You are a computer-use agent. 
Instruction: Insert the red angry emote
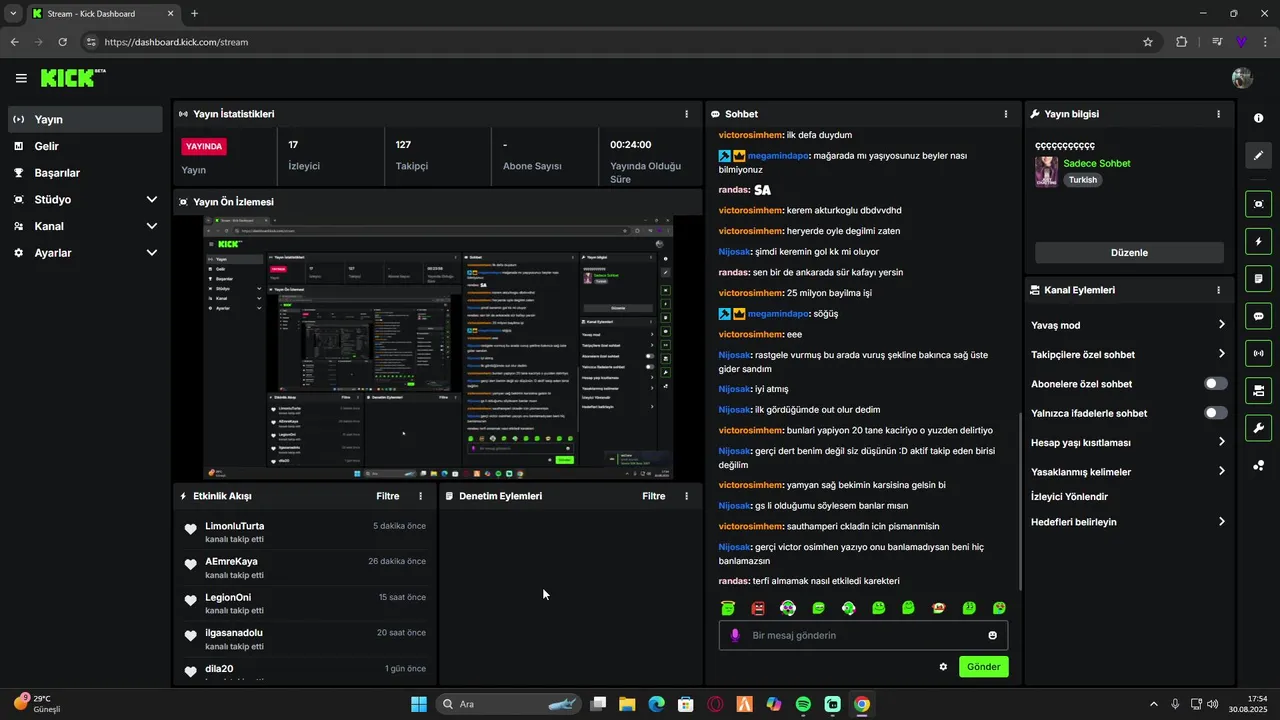point(758,607)
